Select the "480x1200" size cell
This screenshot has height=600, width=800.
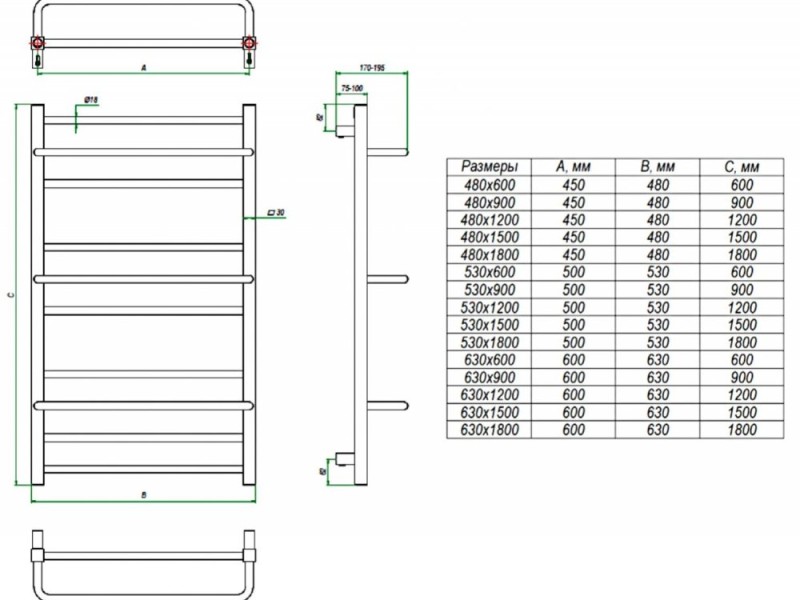click(489, 220)
